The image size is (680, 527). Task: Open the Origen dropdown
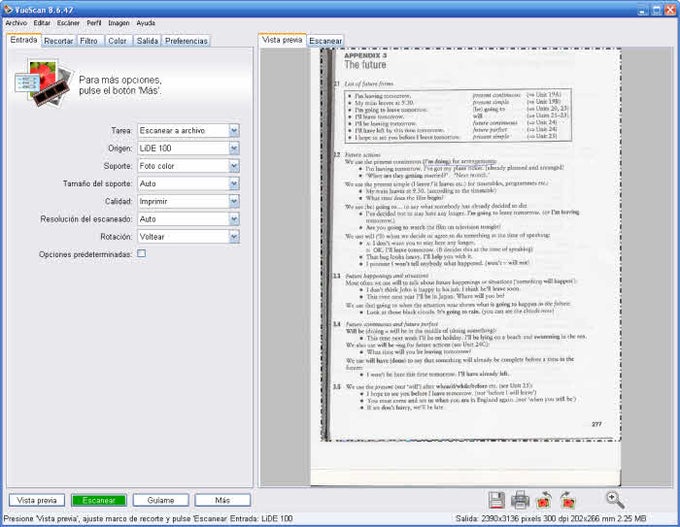click(x=188, y=148)
